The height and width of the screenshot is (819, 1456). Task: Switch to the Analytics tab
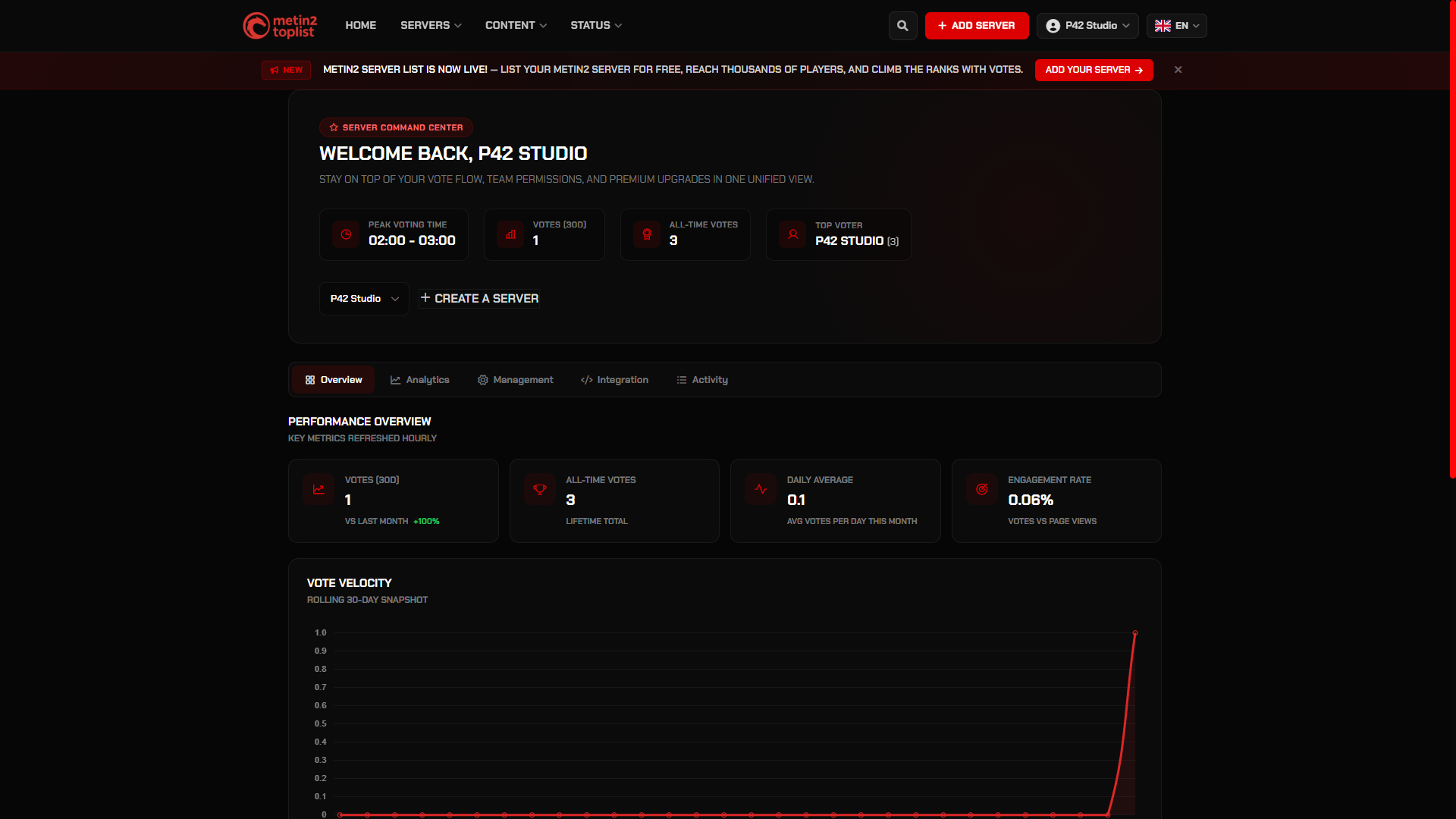point(420,380)
